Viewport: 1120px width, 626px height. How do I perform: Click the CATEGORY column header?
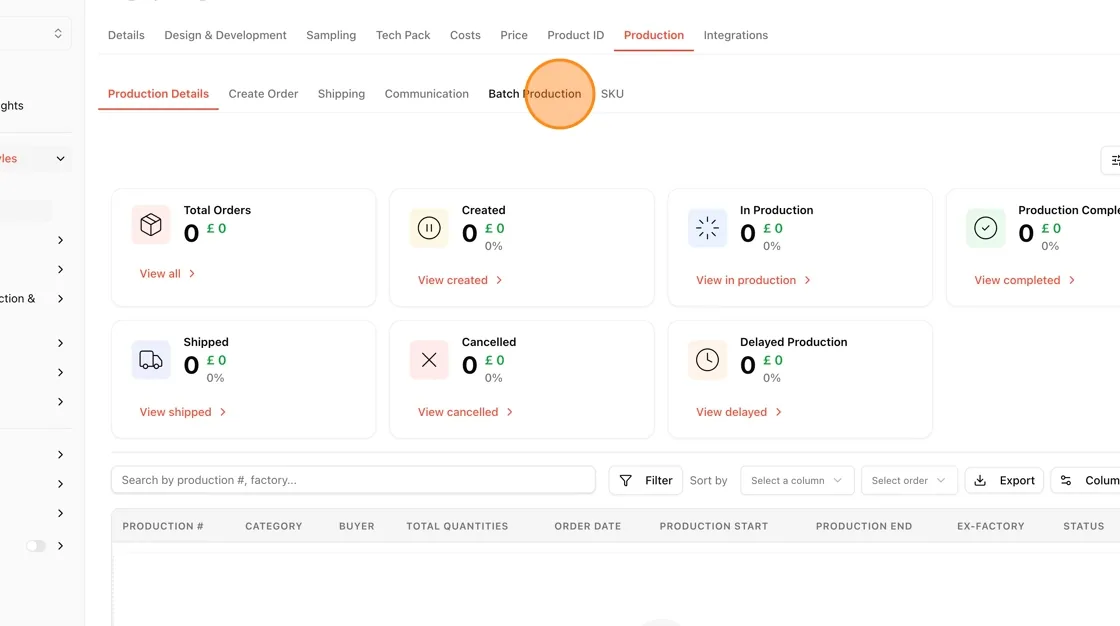tap(274, 526)
